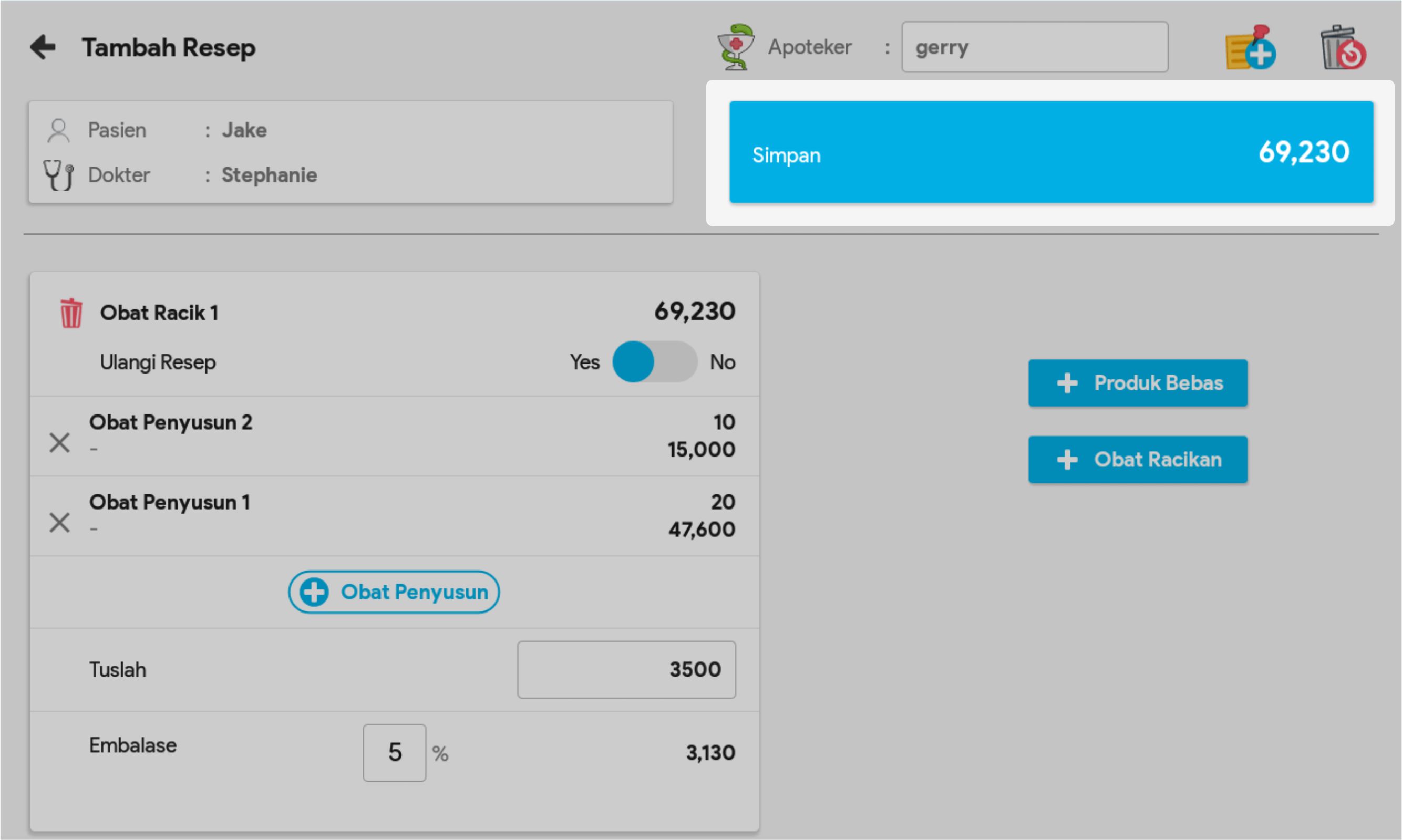The width and height of the screenshot is (1402, 840).
Task: Remove Obat Penyusun 1 with X icon
Action: coord(59,523)
